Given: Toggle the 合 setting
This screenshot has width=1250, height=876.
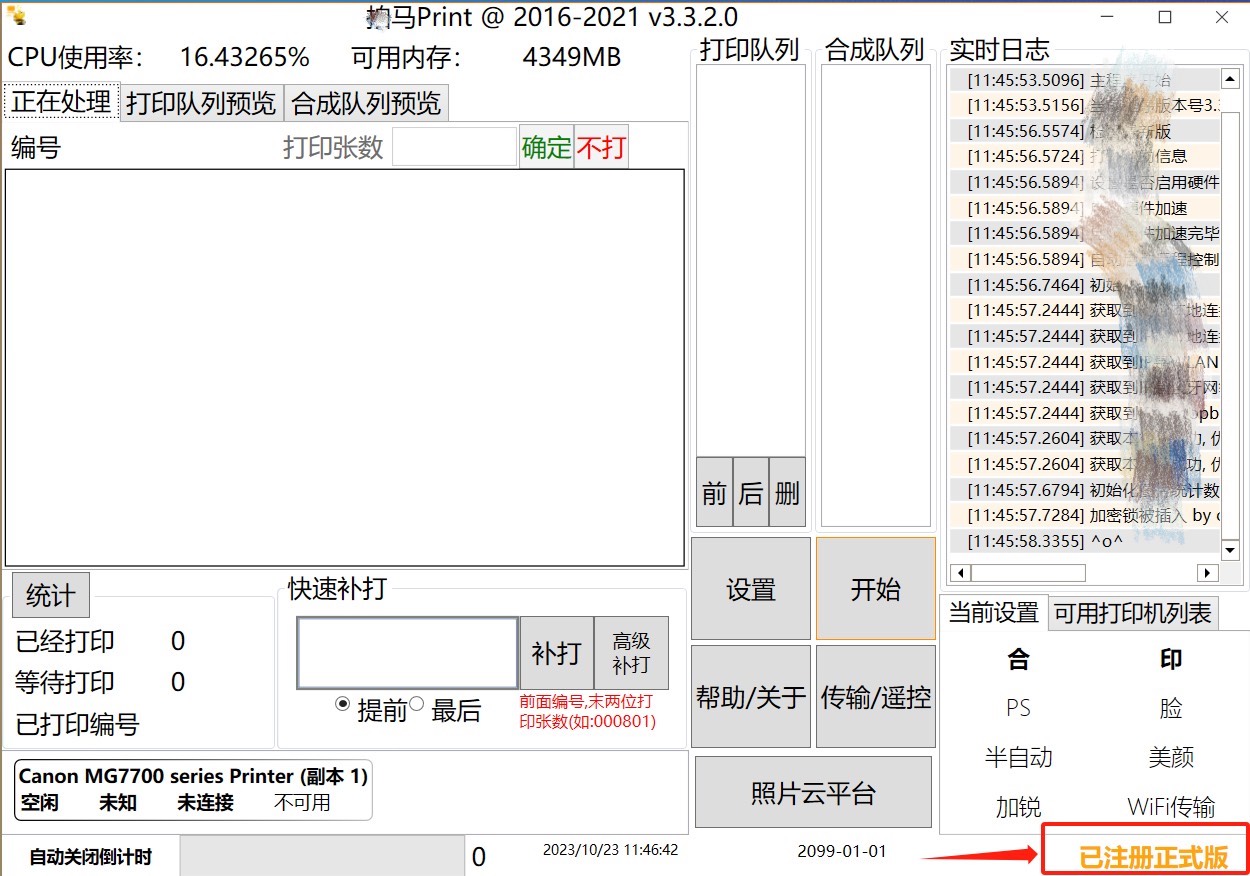Looking at the screenshot, I should [1018, 659].
